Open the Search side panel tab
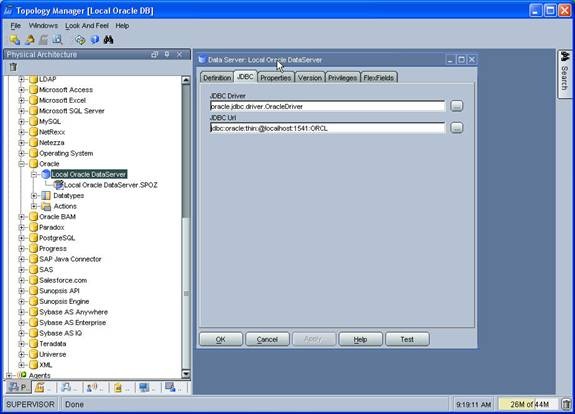This screenshot has width=575, height=414. [x=564, y=74]
